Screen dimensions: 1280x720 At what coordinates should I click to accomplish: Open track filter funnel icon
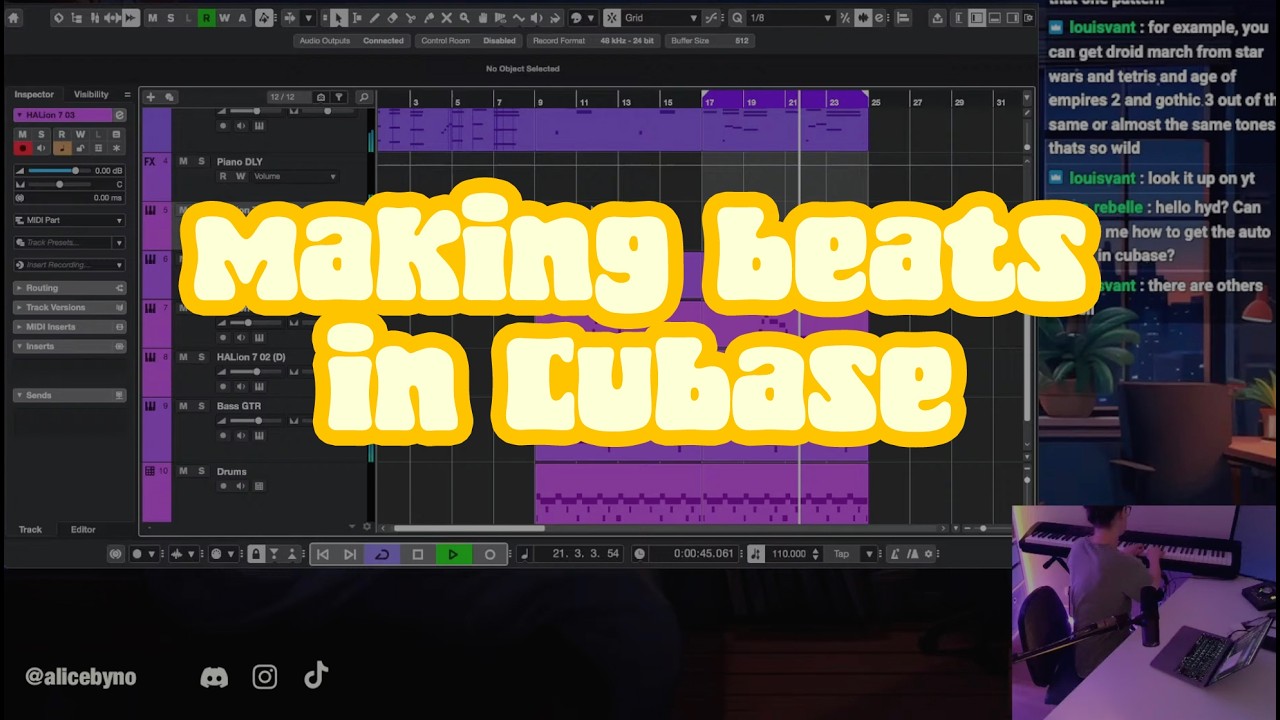[340, 97]
